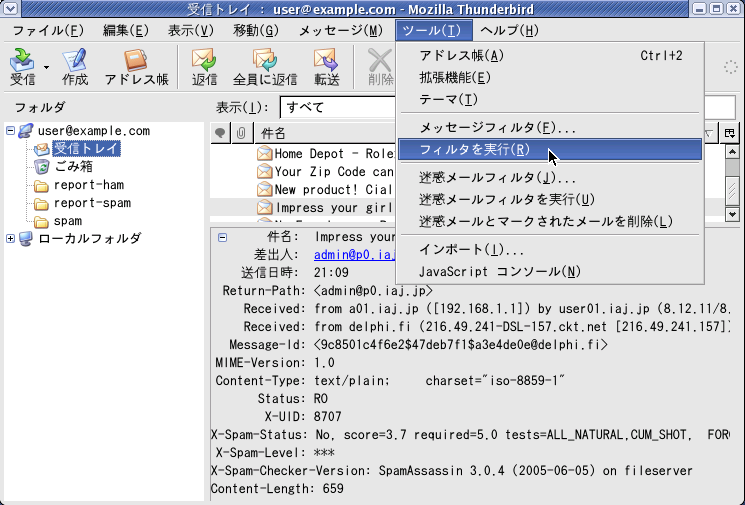Collapse the message header toggle

click(222, 237)
